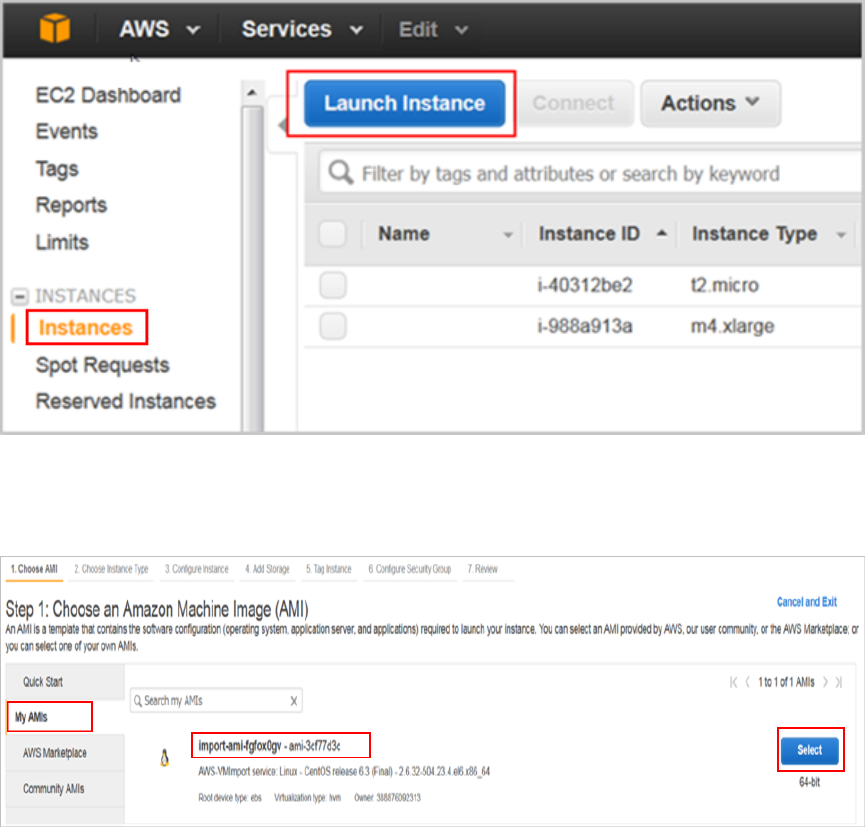This screenshot has width=865, height=827.
Task: Click the search icon in Search my AMIs
Action: (137, 701)
